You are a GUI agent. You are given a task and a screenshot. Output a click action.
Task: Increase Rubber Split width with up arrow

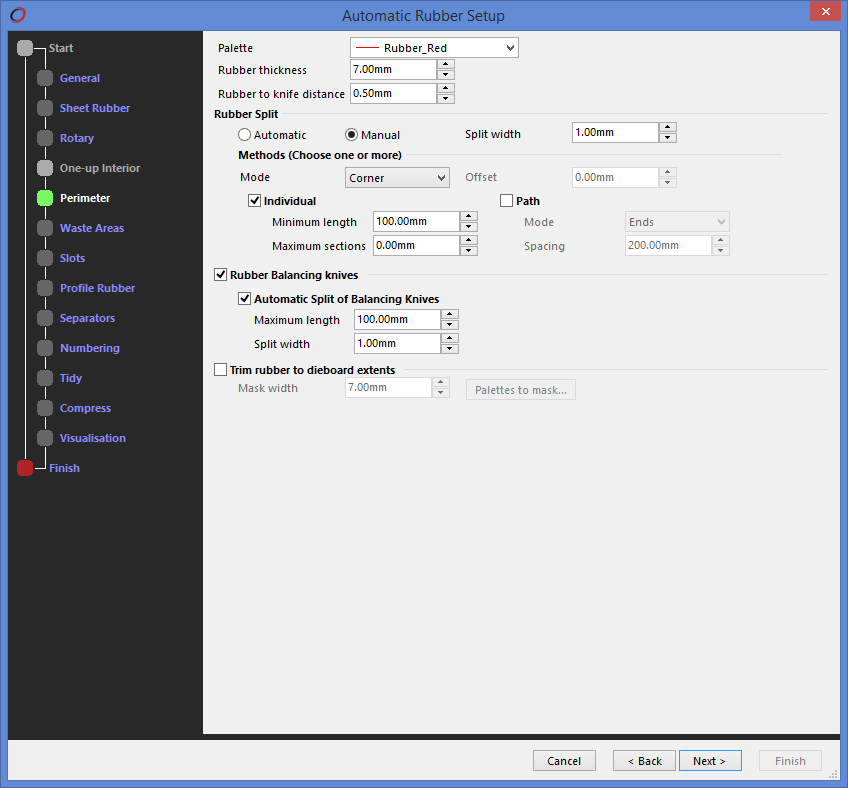(x=668, y=127)
